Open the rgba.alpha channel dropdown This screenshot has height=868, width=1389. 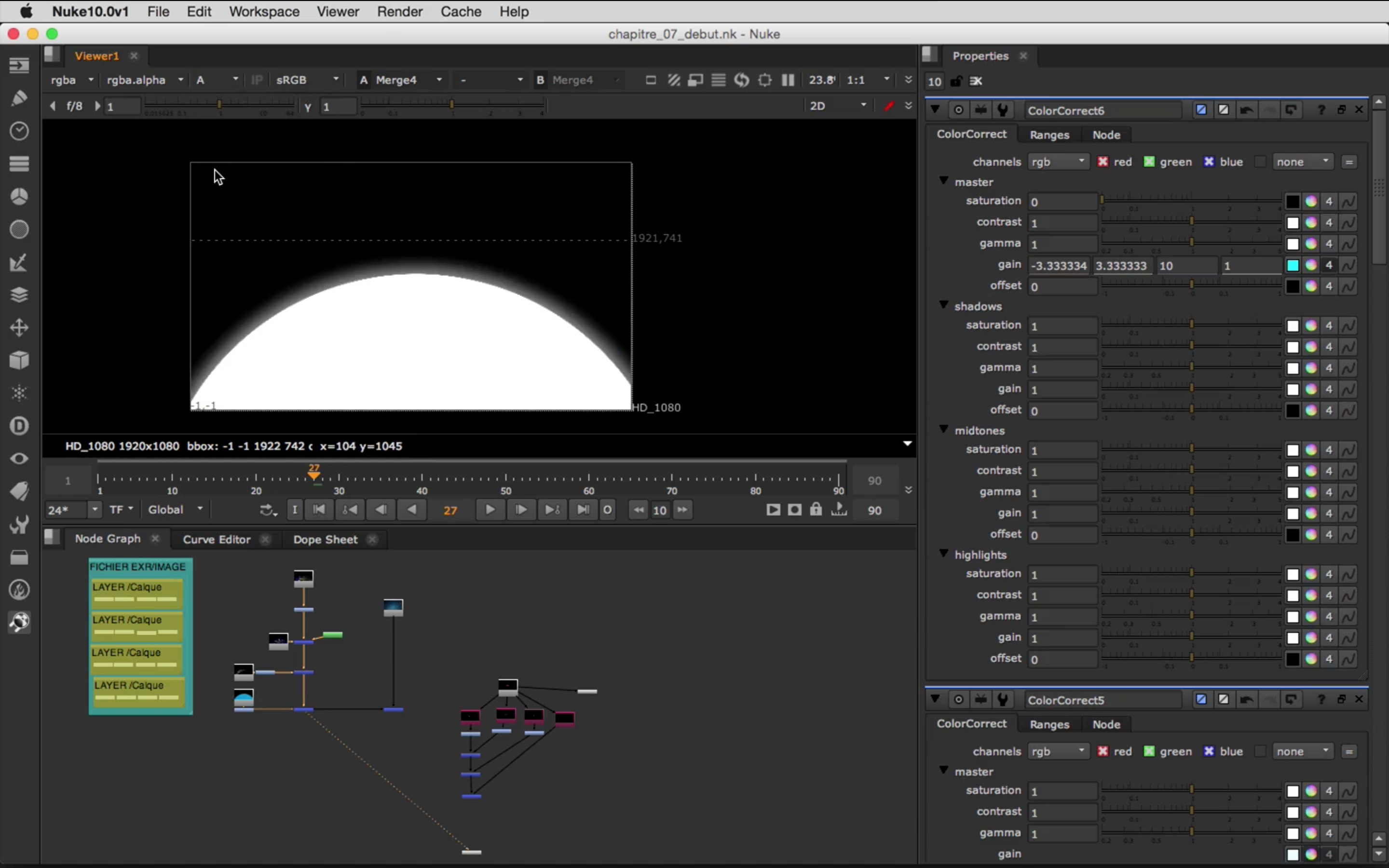click(x=145, y=80)
